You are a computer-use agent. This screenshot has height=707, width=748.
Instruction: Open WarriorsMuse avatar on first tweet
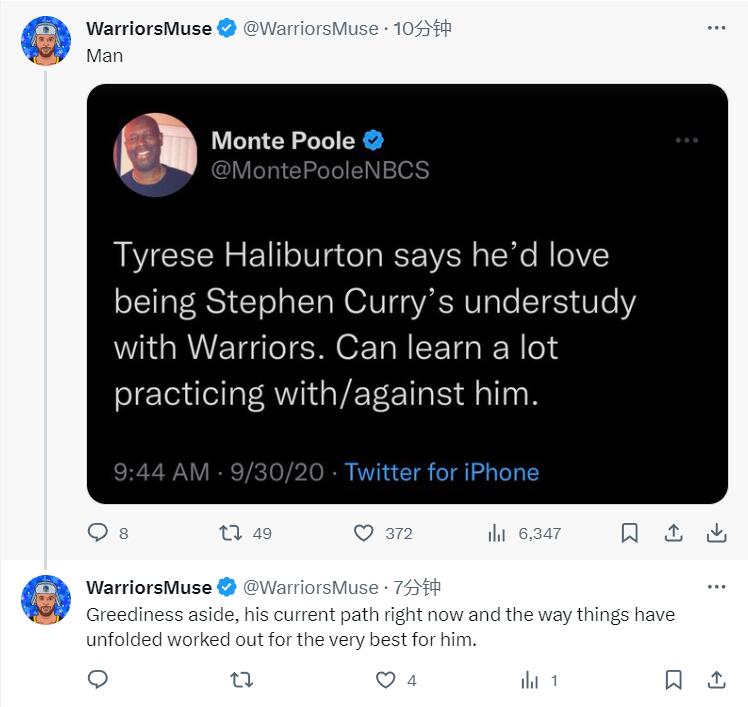pos(46,41)
